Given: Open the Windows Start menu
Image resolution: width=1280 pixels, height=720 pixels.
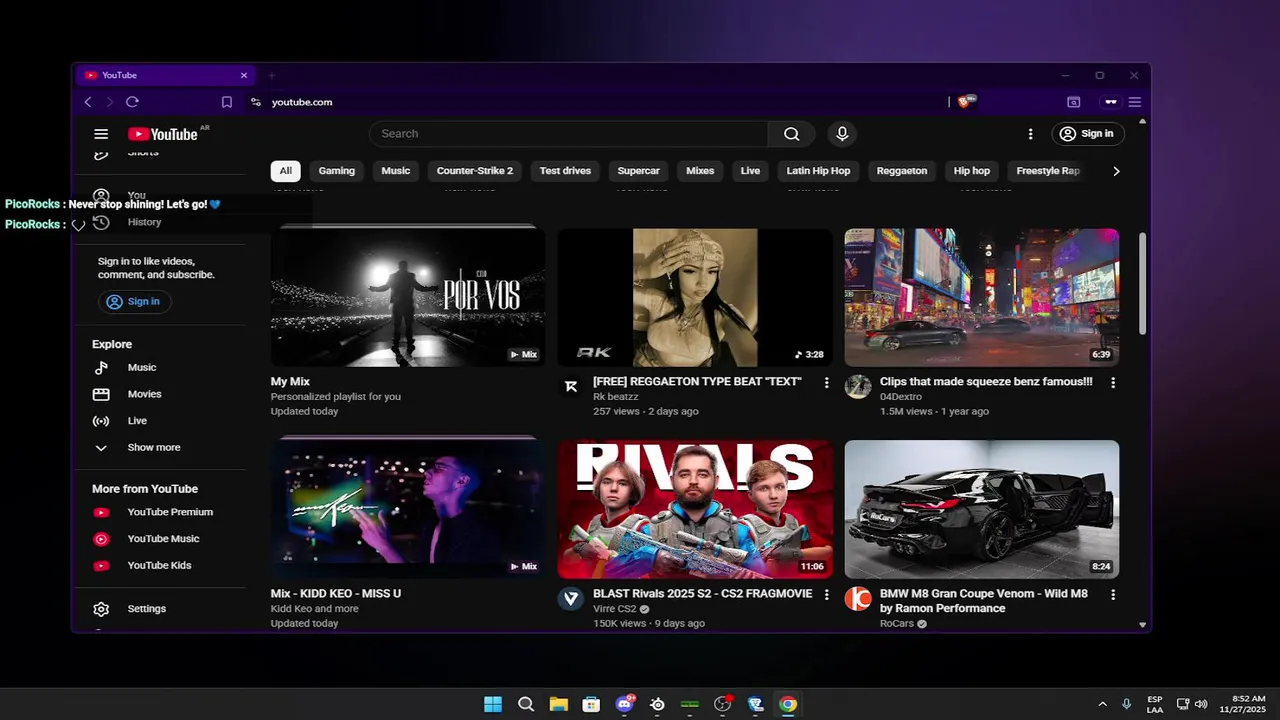Looking at the screenshot, I should click(x=493, y=704).
